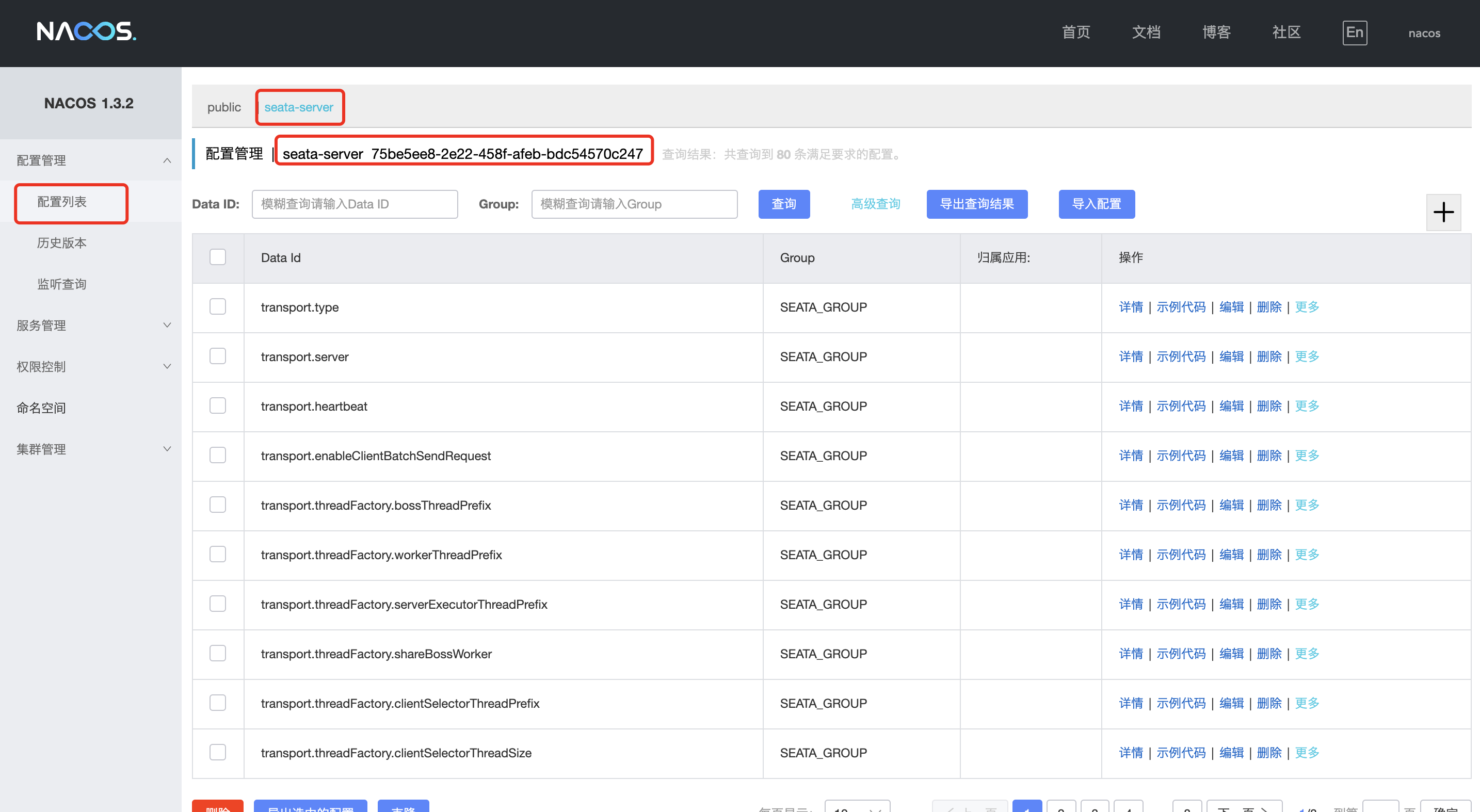Select the seata-server namespace tab

click(x=299, y=107)
